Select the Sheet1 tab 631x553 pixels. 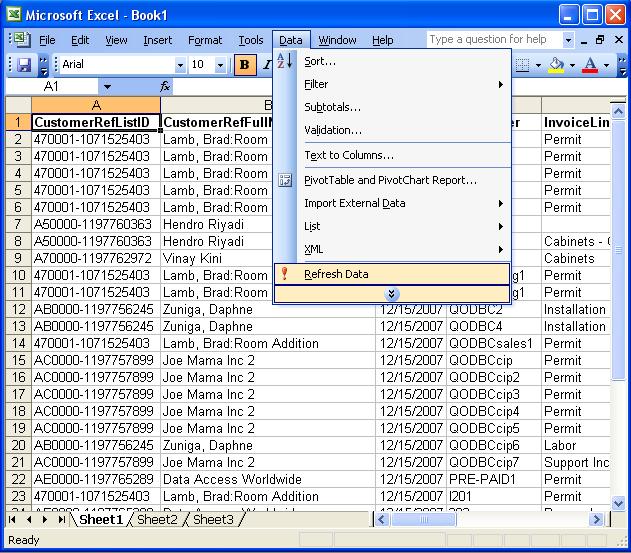tap(101, 520)
